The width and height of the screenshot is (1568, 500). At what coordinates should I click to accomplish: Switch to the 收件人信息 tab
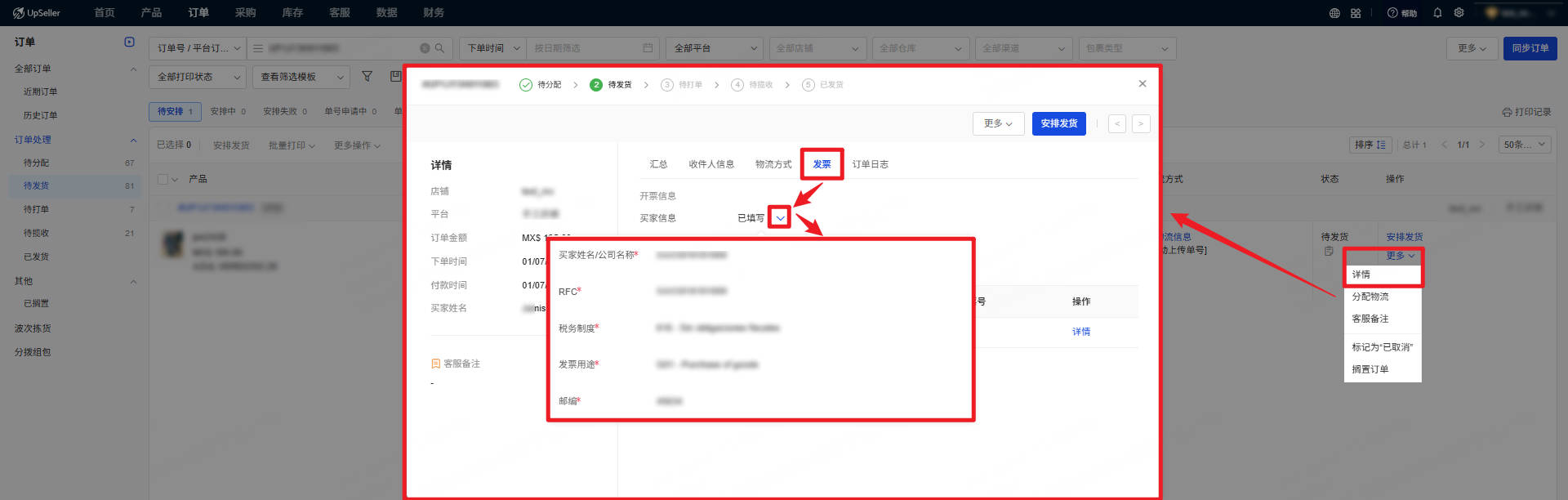(711, 164)
